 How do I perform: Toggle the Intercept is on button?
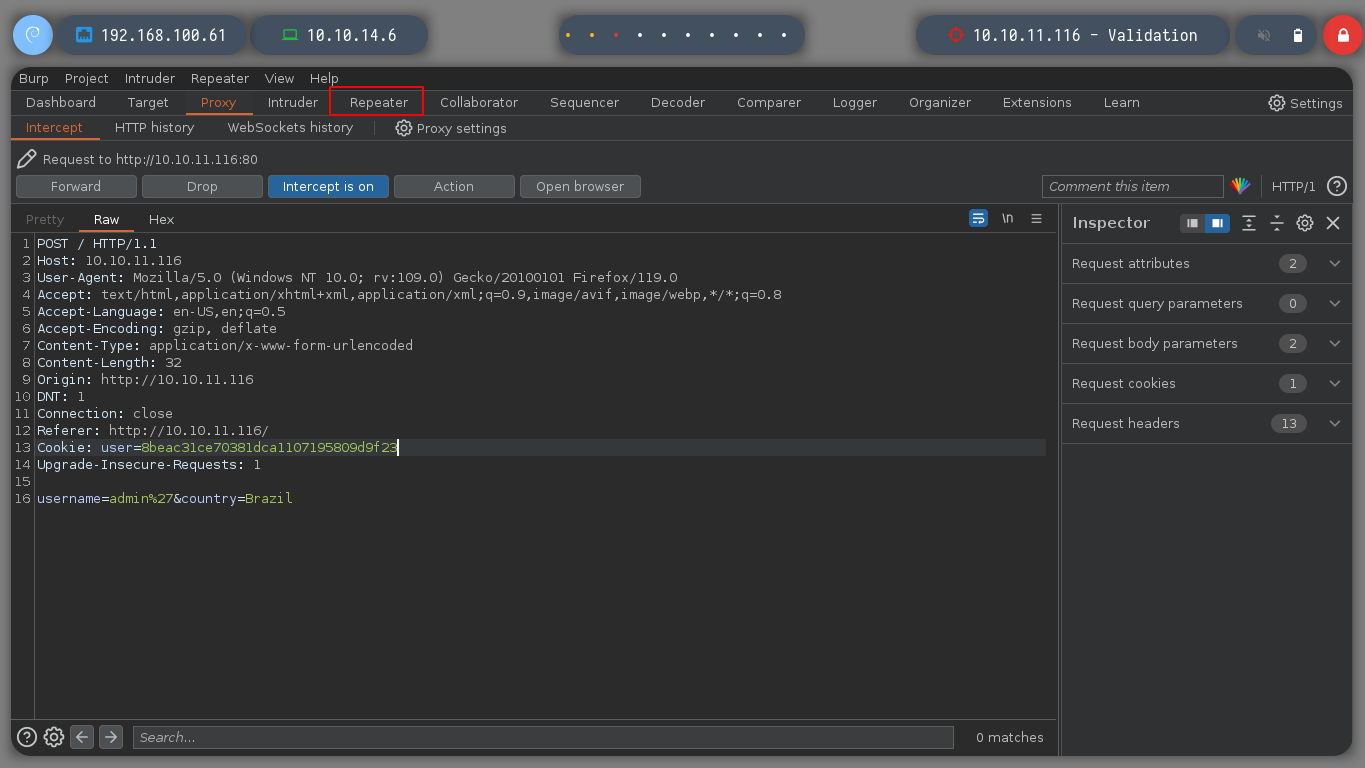pyautogui.click(x=328, y=187)
